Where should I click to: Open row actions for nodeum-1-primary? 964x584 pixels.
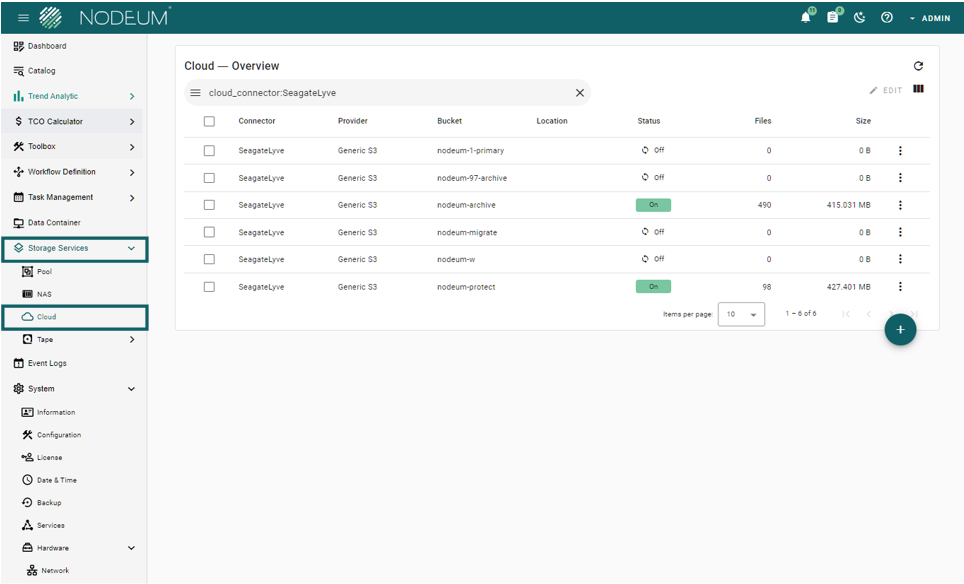(900, 151)
